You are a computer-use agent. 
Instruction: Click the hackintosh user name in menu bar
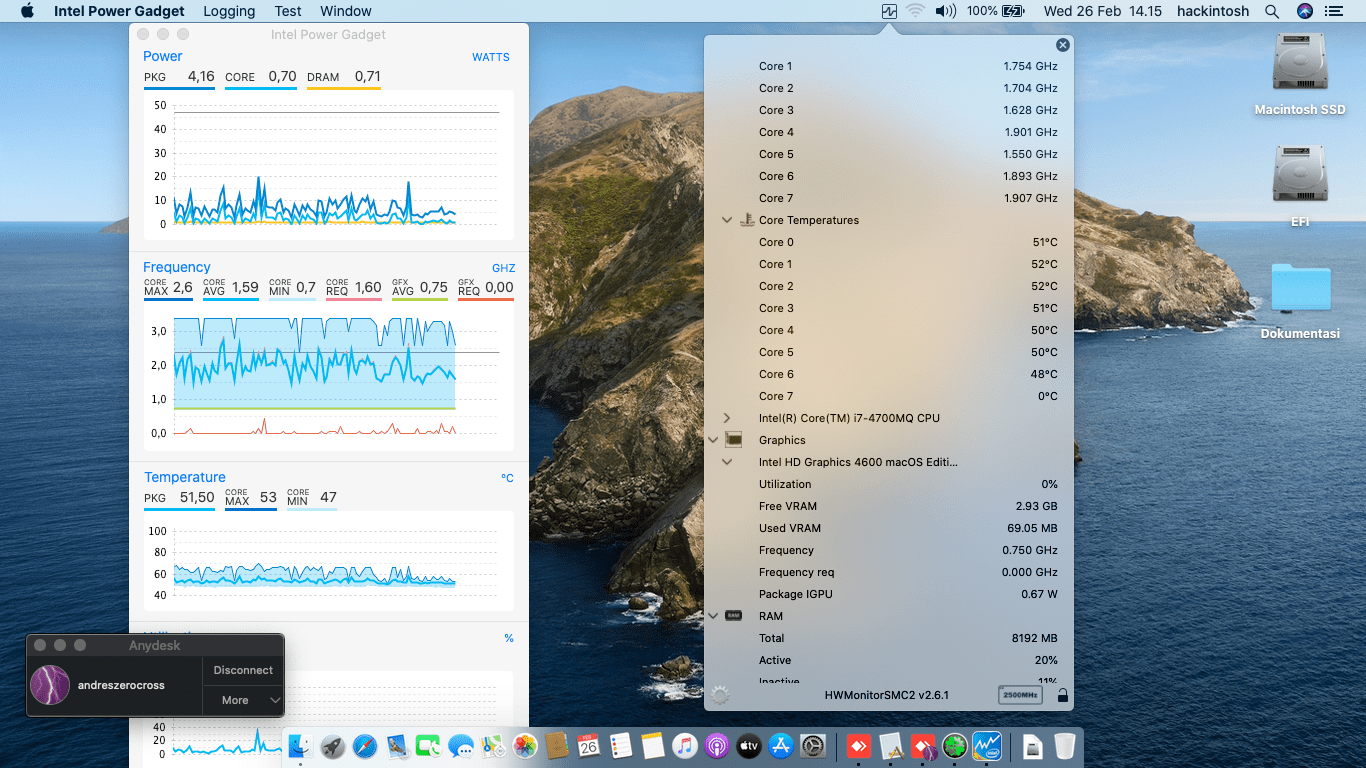(x=1213, y=11)
